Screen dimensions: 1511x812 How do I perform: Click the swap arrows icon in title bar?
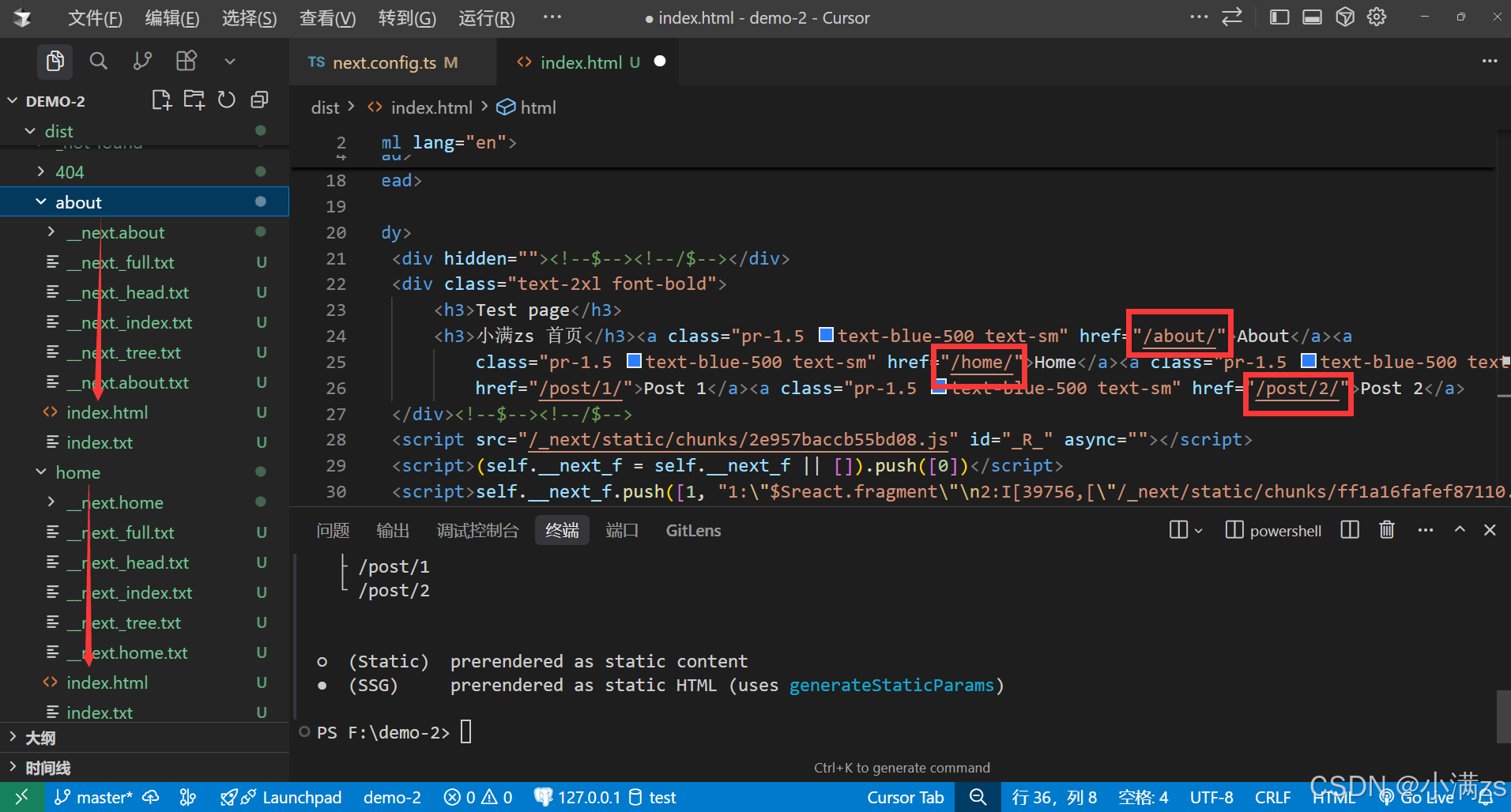(x=1232, y=17)
